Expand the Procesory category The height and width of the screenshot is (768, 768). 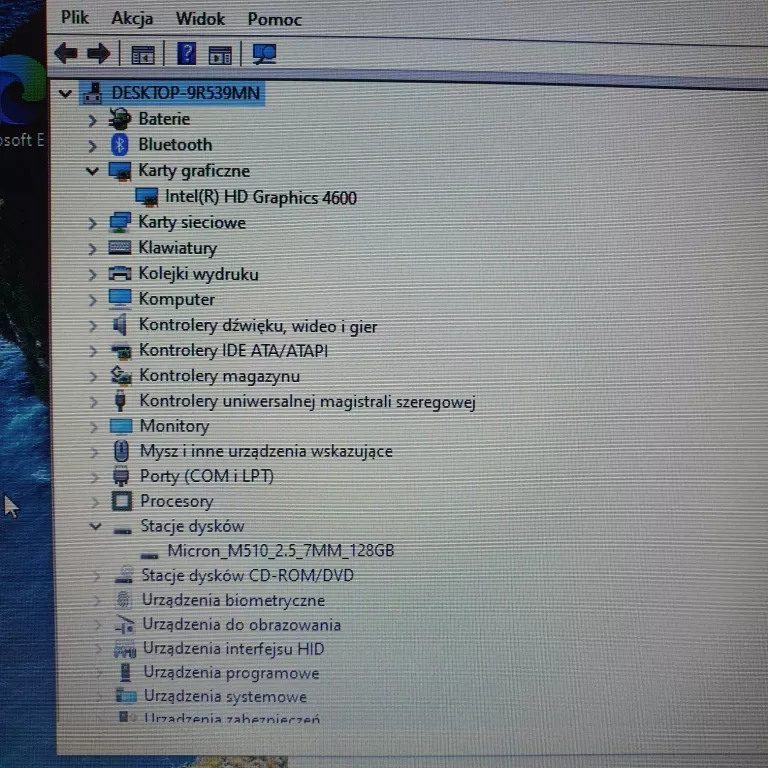point(95,502)
